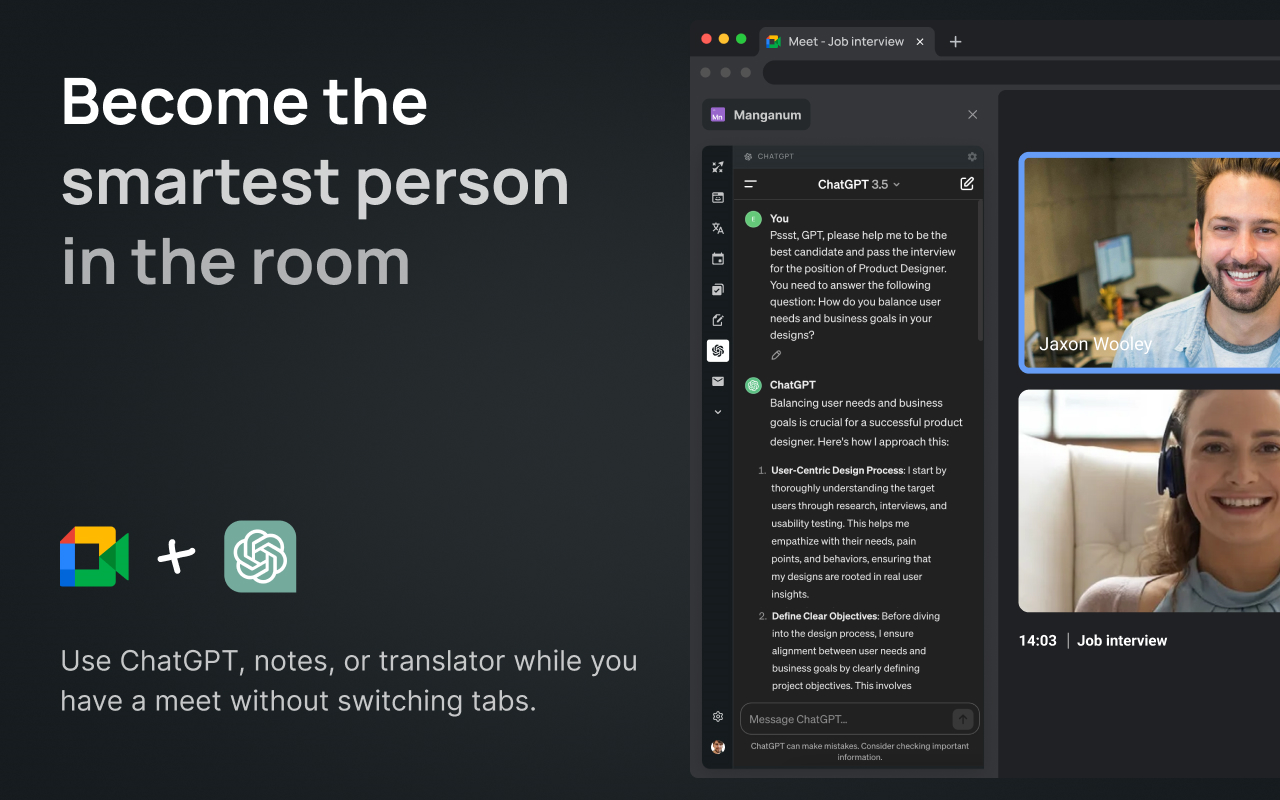Click the send message arrow button

(x=962, y=719)
